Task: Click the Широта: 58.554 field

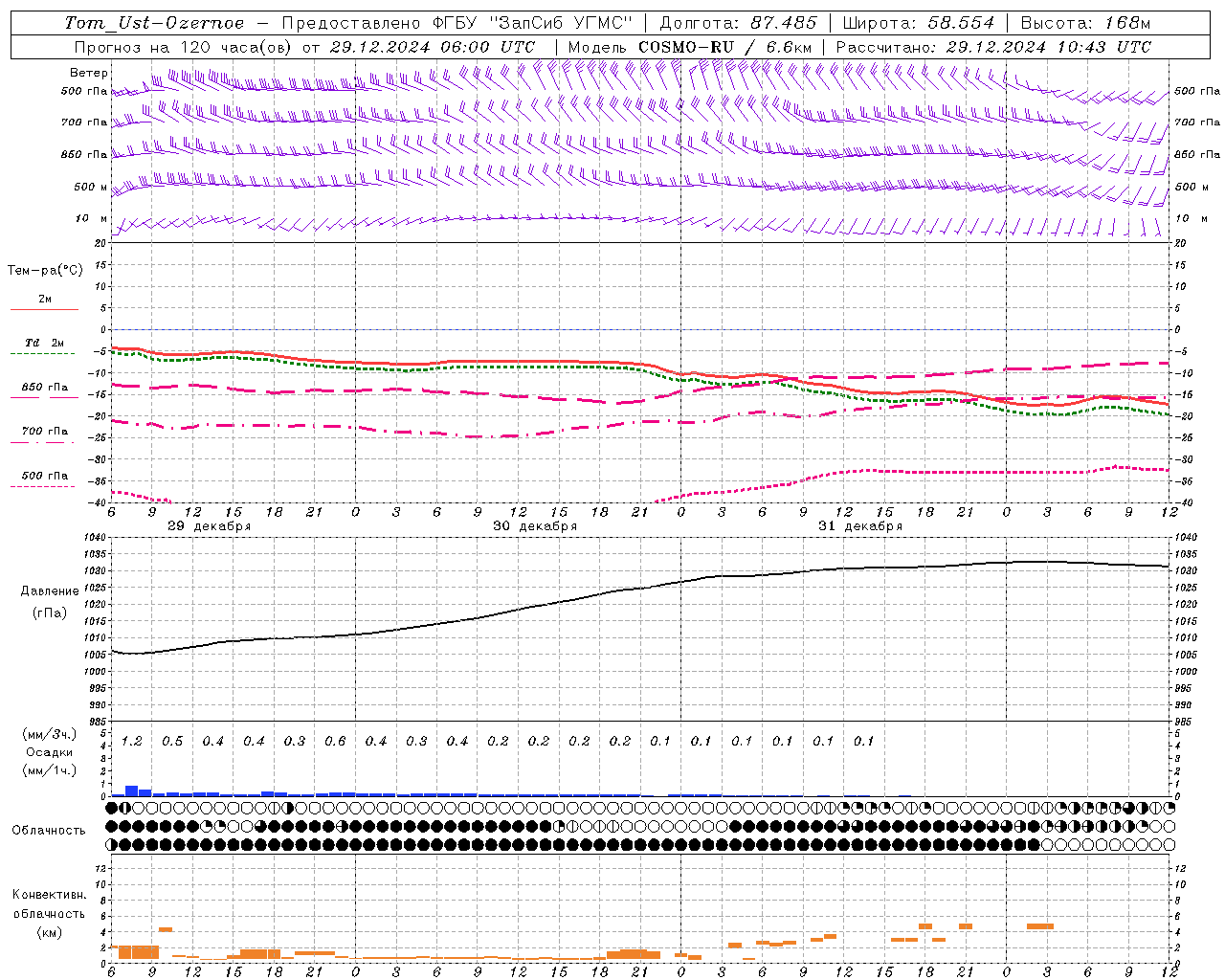Action: pyautogui.click(x=918, y=23)
